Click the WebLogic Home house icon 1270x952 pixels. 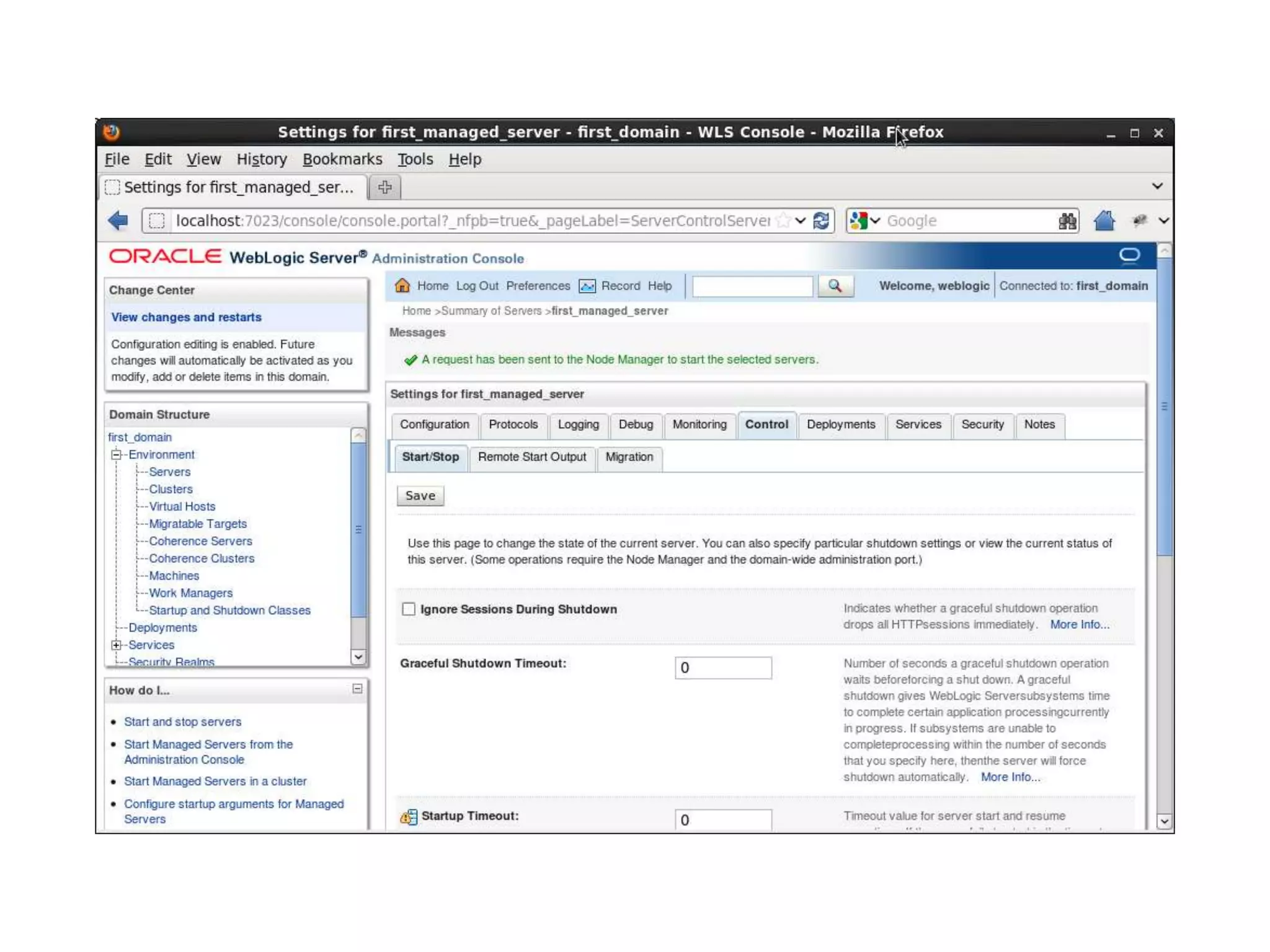click(402, 285)
